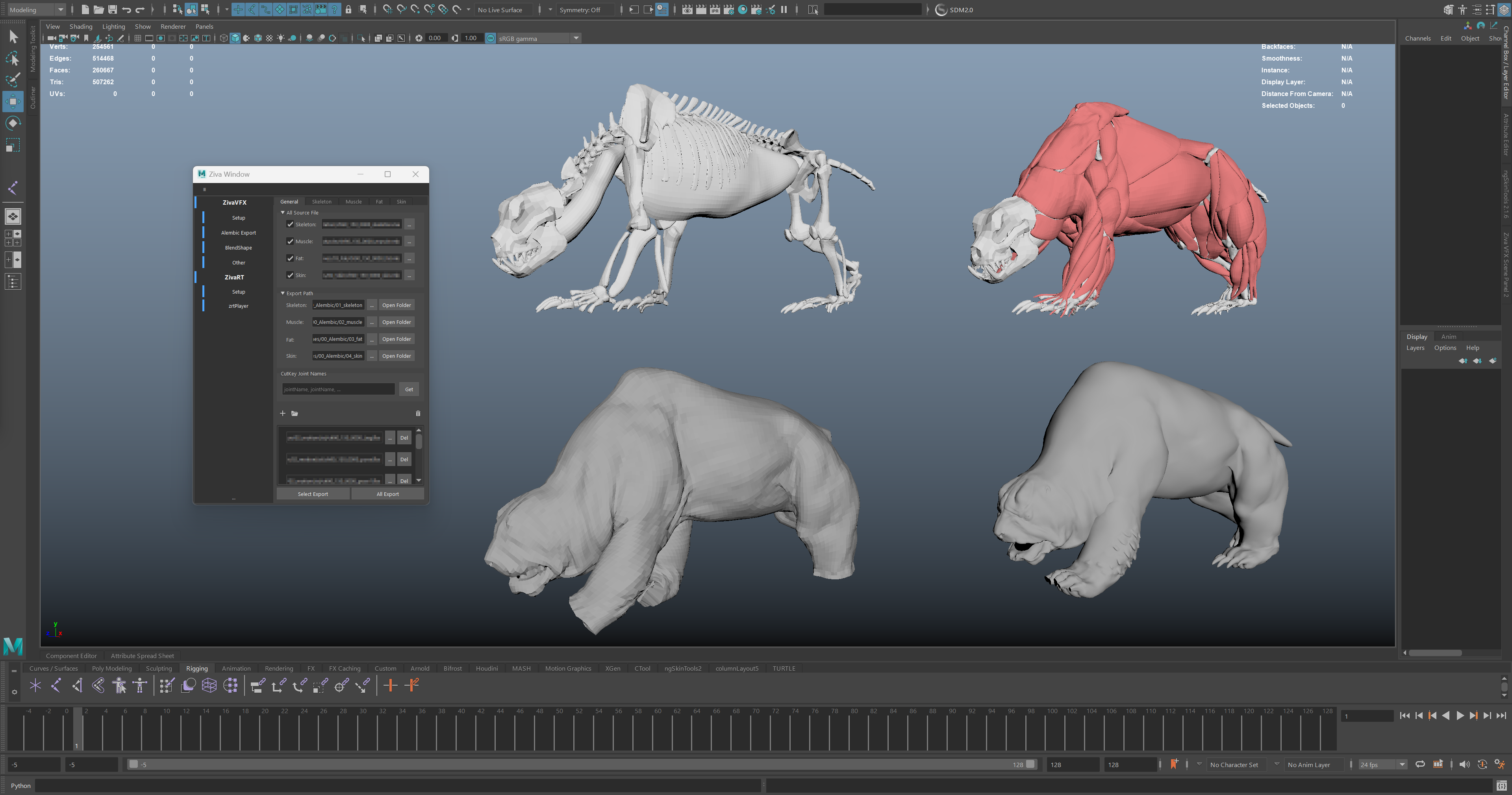The image size is (1512, 795).
Task: Collapse the All Source File section
Action: 283,213
